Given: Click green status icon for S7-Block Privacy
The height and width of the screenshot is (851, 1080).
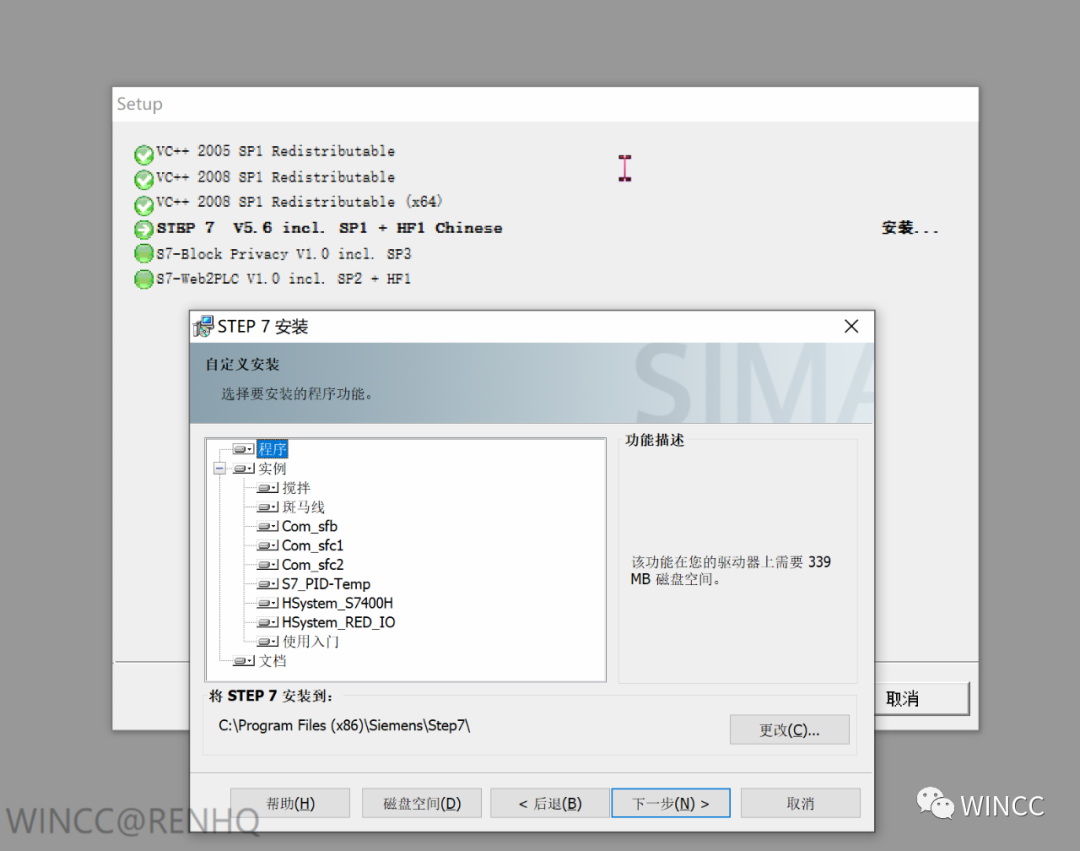Looking at the screenshot, I should pos(143,254).
